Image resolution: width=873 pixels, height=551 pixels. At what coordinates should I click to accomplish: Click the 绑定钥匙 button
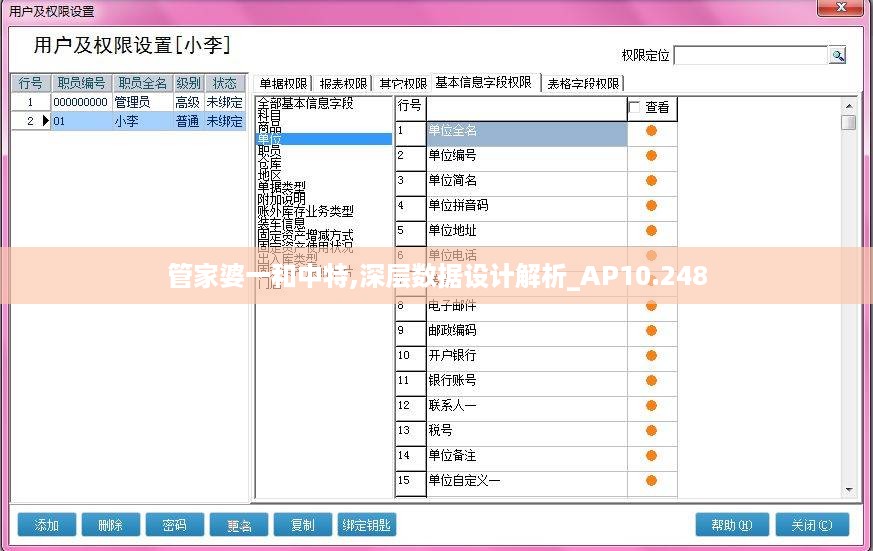pyautogui.click(x=366, y=525)
